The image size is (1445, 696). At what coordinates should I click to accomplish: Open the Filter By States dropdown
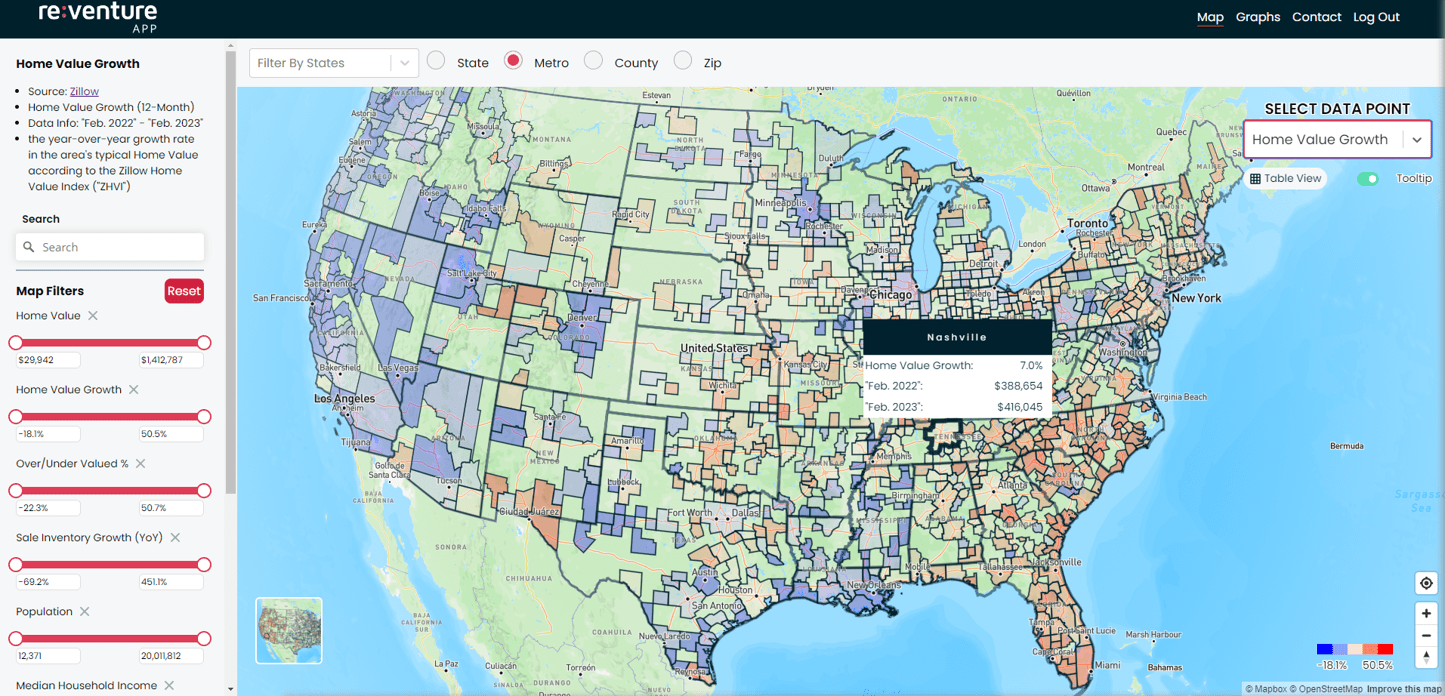pos(333,63)
